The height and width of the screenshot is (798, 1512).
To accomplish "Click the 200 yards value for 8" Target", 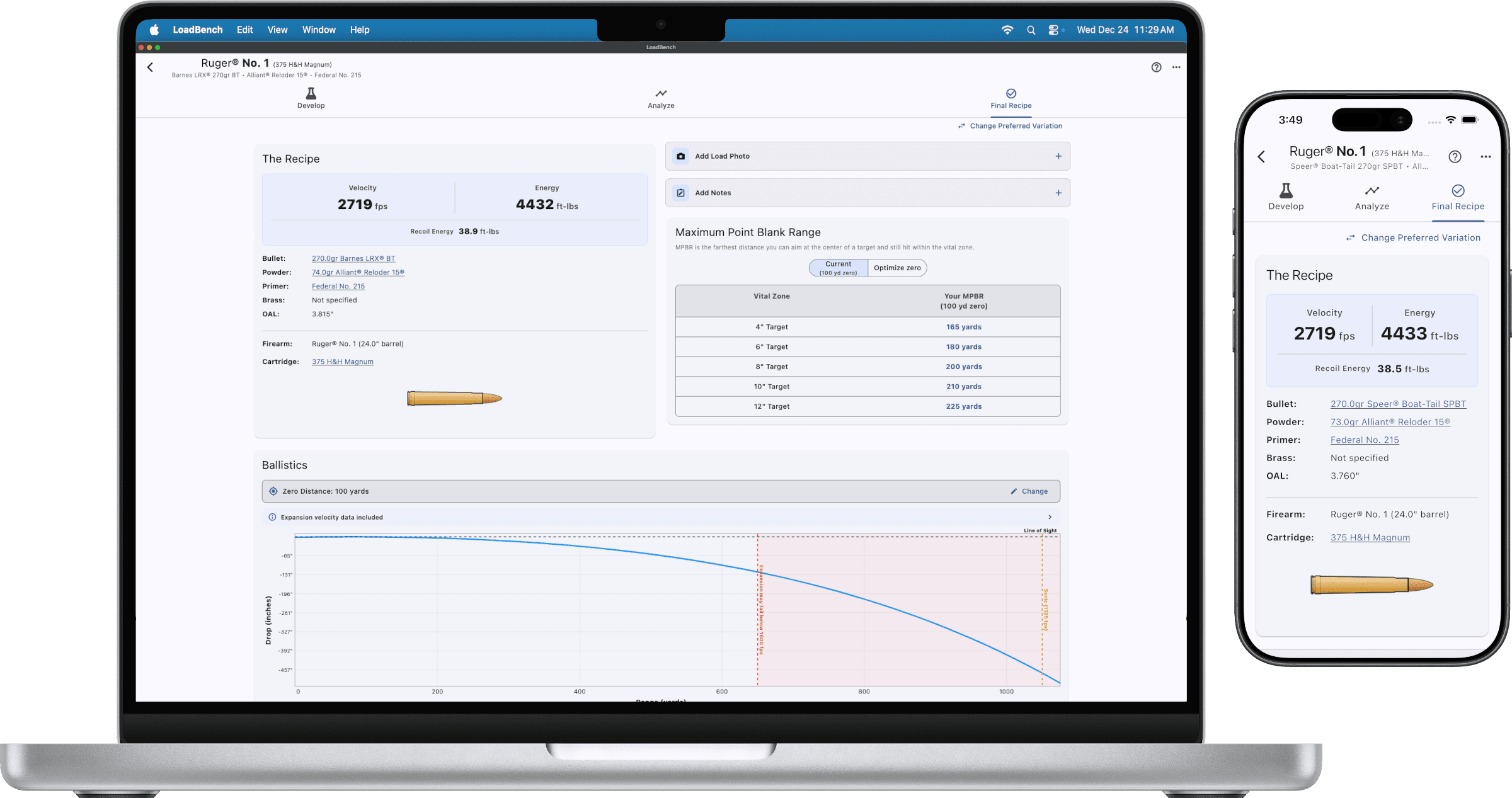I will [x=964, y=367].
